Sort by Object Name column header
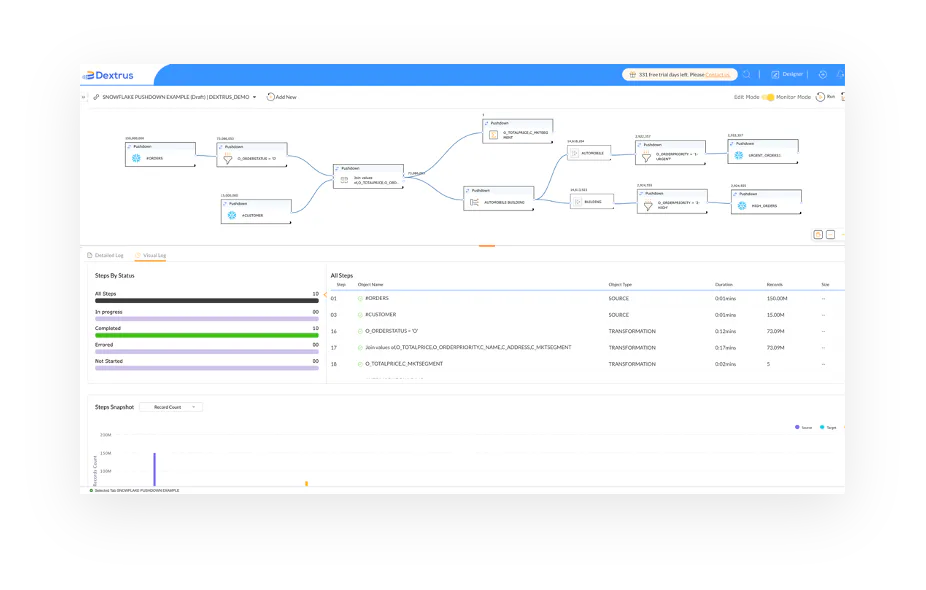 [x=370, y=285]
